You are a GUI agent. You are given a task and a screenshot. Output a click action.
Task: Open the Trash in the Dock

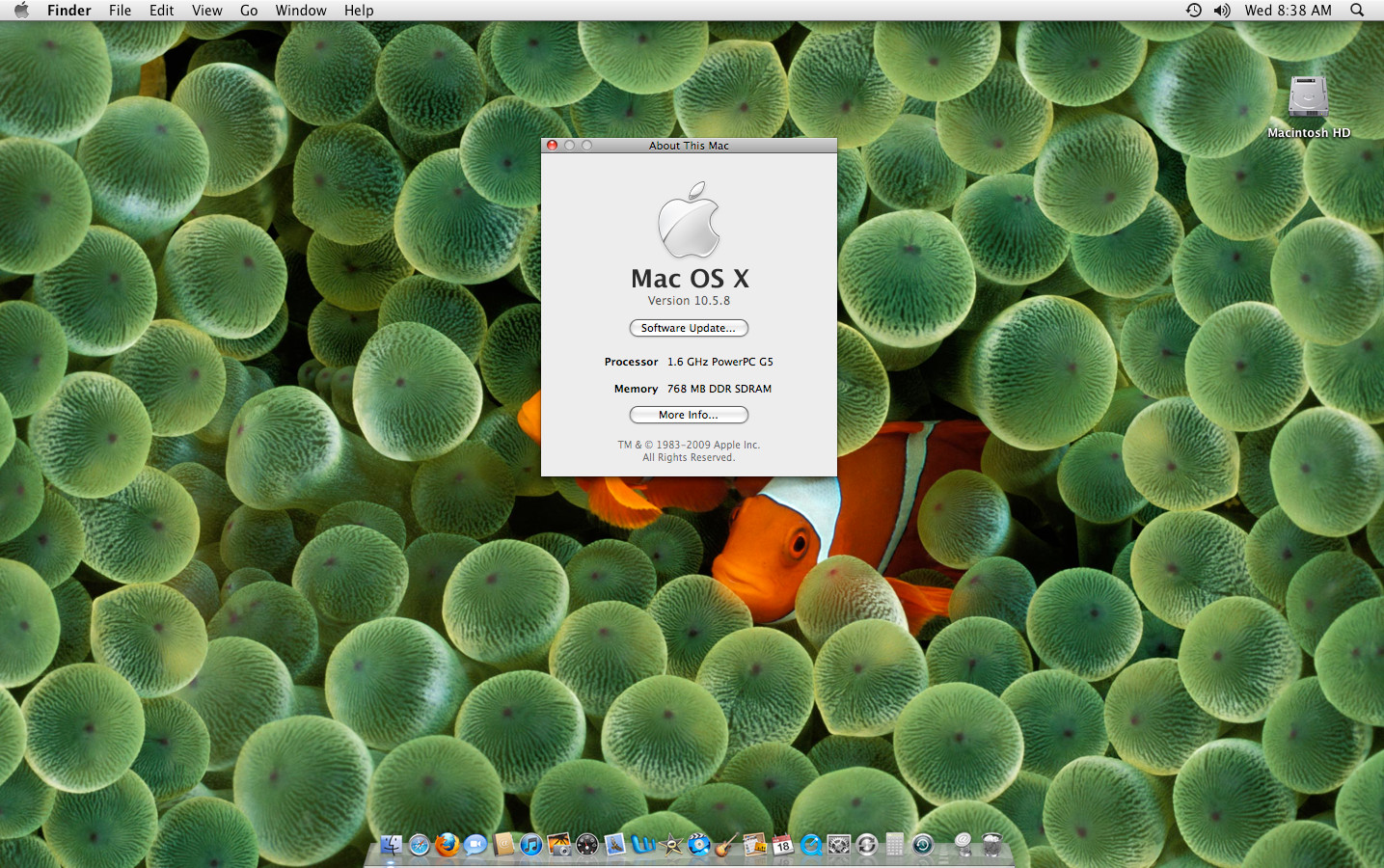click(991, 845)
